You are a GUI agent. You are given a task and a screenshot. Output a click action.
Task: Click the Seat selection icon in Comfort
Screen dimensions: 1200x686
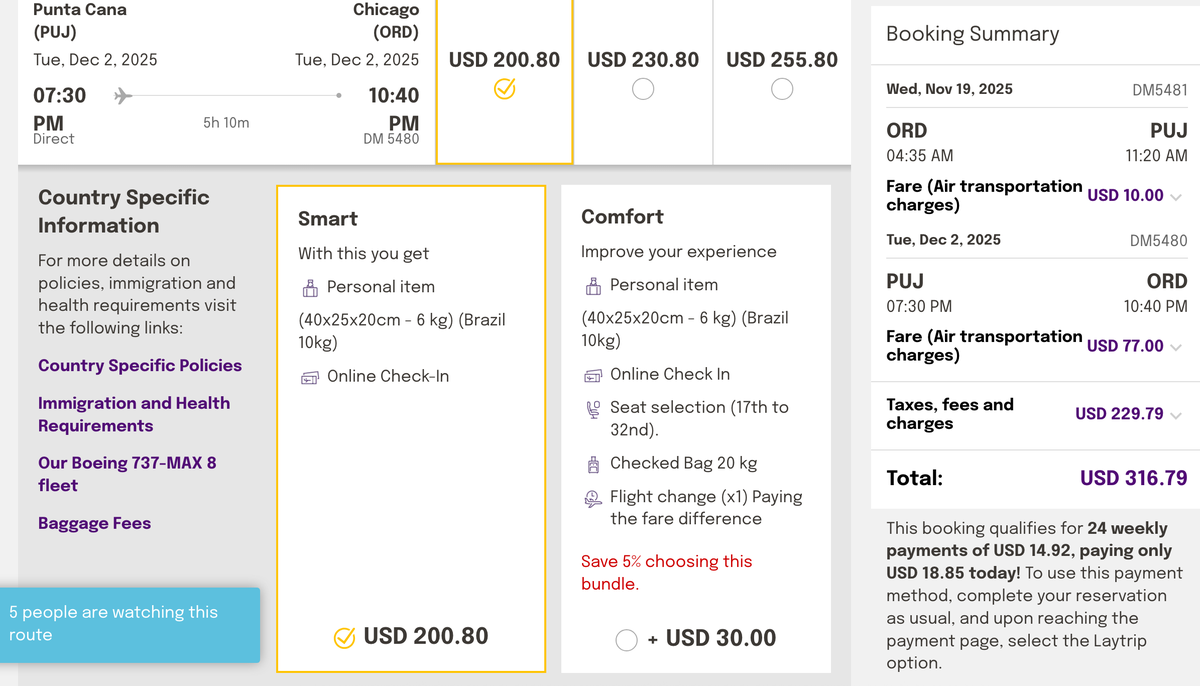(x=593, y=409)
